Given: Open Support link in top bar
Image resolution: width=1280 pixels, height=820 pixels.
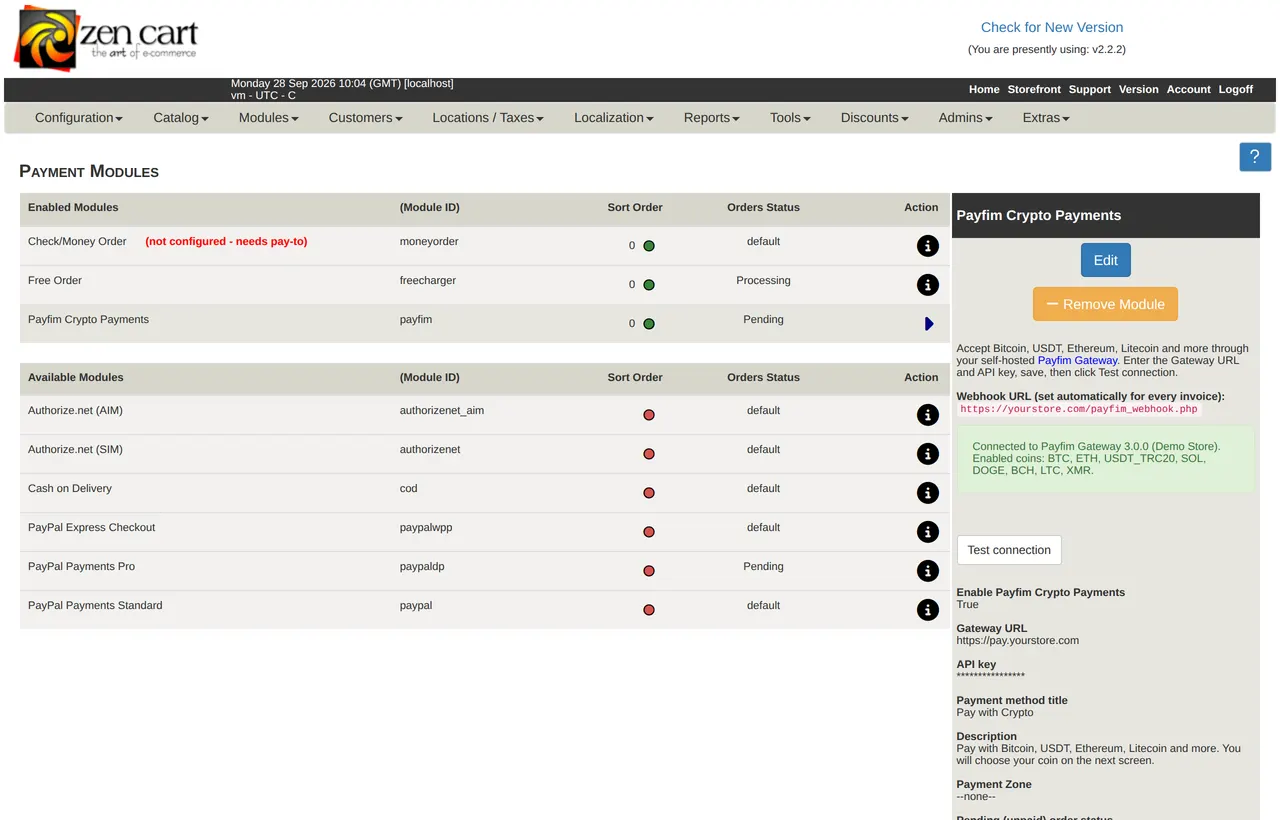Looking at the screenshot, I should (x=1090, y=90).
